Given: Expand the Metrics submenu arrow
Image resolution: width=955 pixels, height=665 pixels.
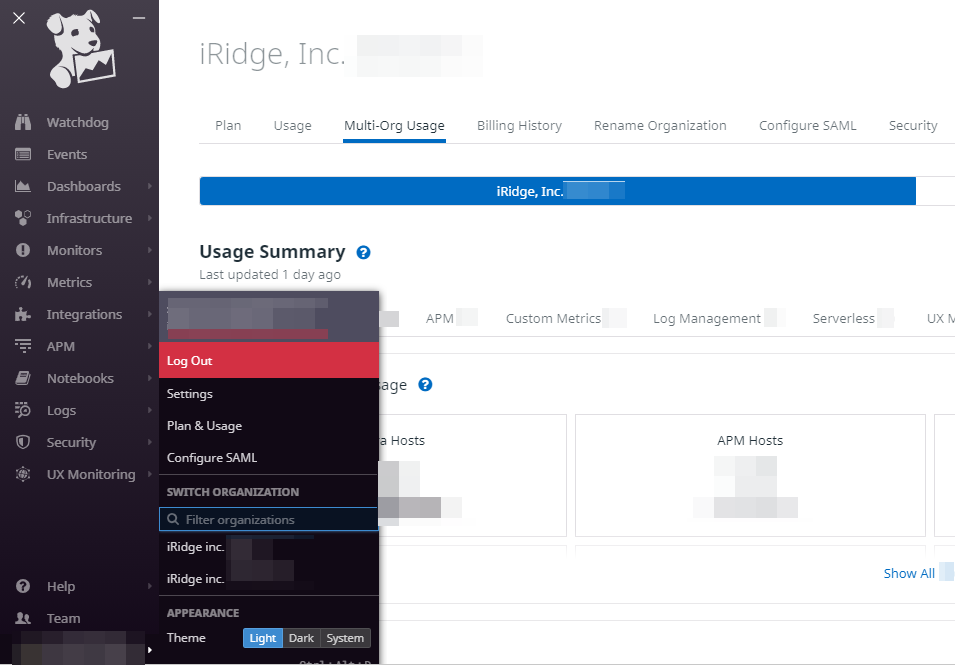Looking at the screenshot, I should tap(149, 282).
